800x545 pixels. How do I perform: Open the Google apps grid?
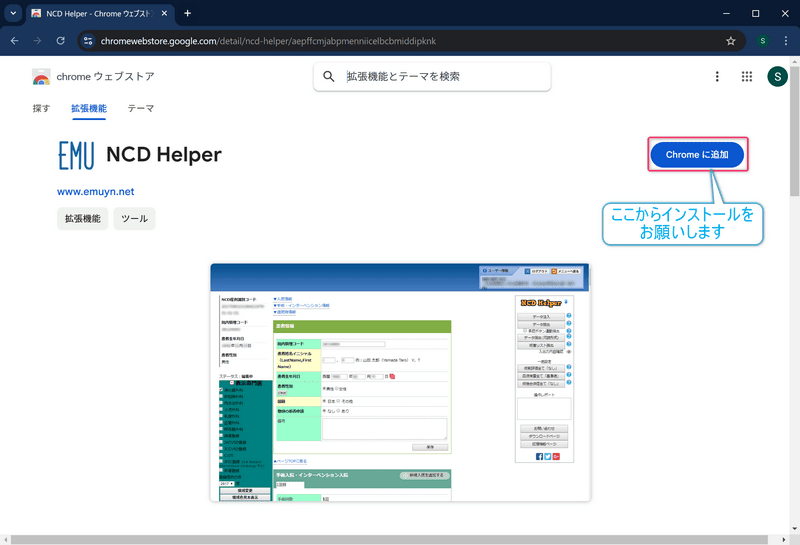click(x=747, y=77)
